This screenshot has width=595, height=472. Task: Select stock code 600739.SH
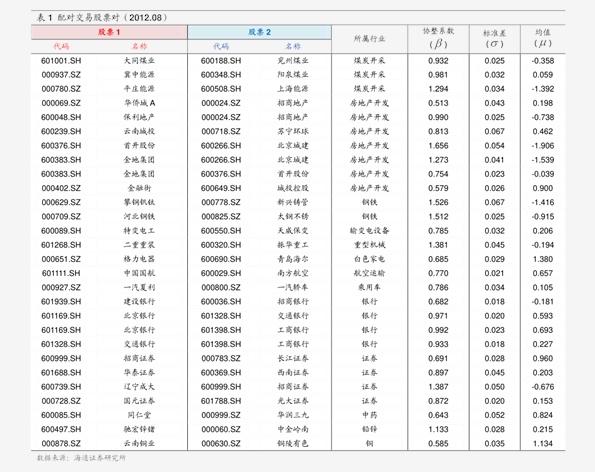click(x=61, y=387)
